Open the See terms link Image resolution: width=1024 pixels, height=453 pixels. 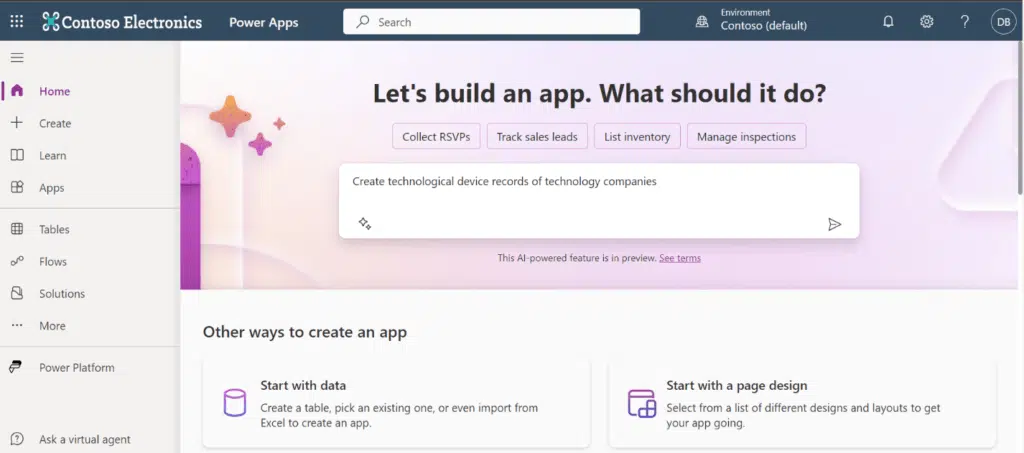(680, 258)
